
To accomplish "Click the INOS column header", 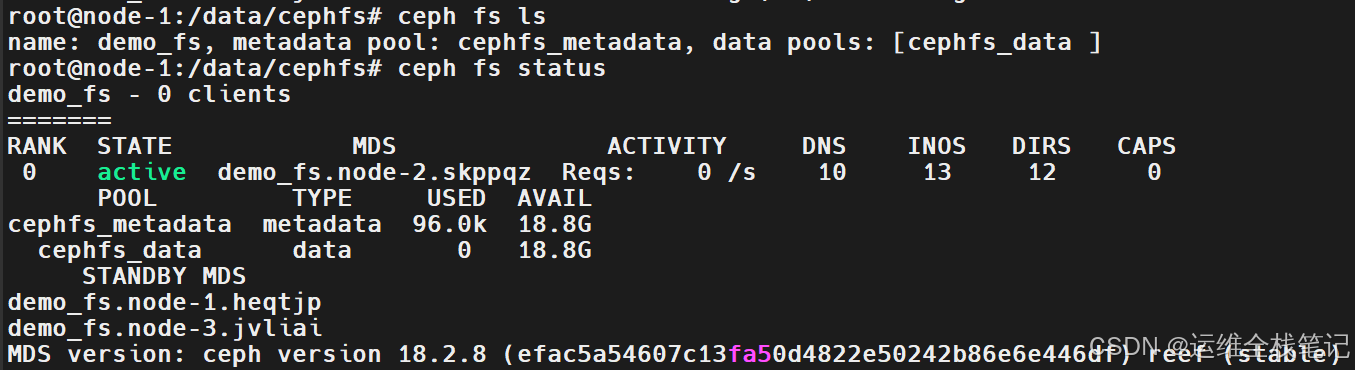I will 937,146.
